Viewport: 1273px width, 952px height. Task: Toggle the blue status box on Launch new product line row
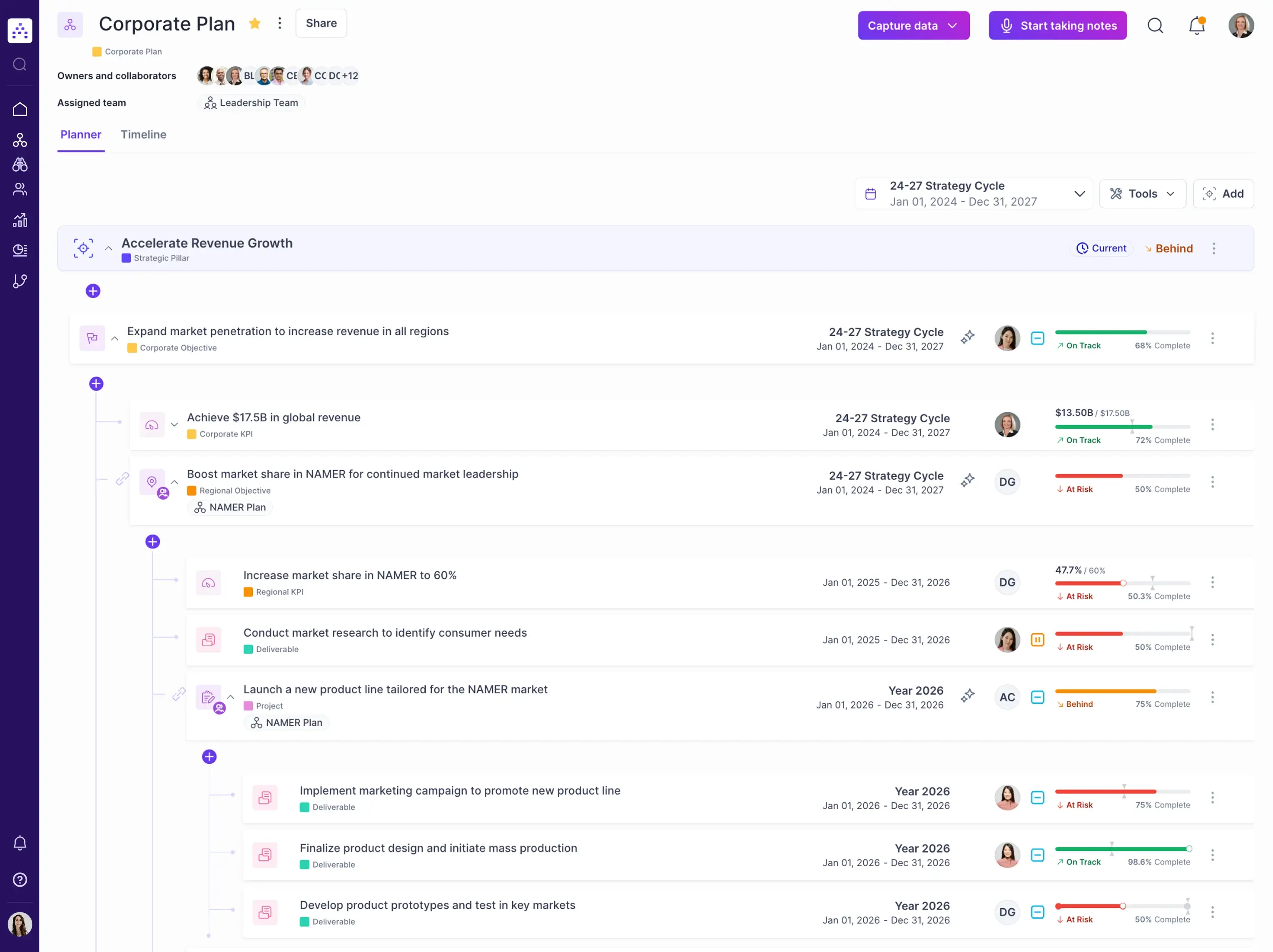1037,697
